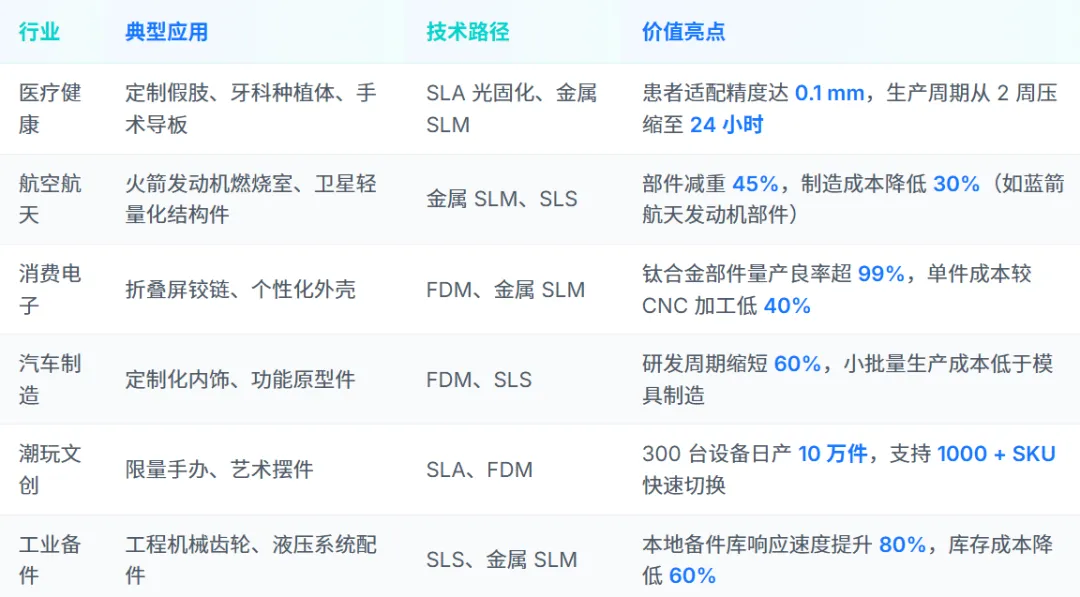Screen dimensions: 1080x597
Task: Select the 工业备件 row label
Action: coord(50,560)
